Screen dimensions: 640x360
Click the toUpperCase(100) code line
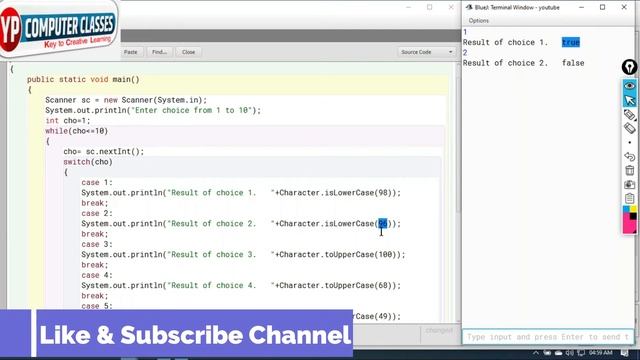click(243, 255)
